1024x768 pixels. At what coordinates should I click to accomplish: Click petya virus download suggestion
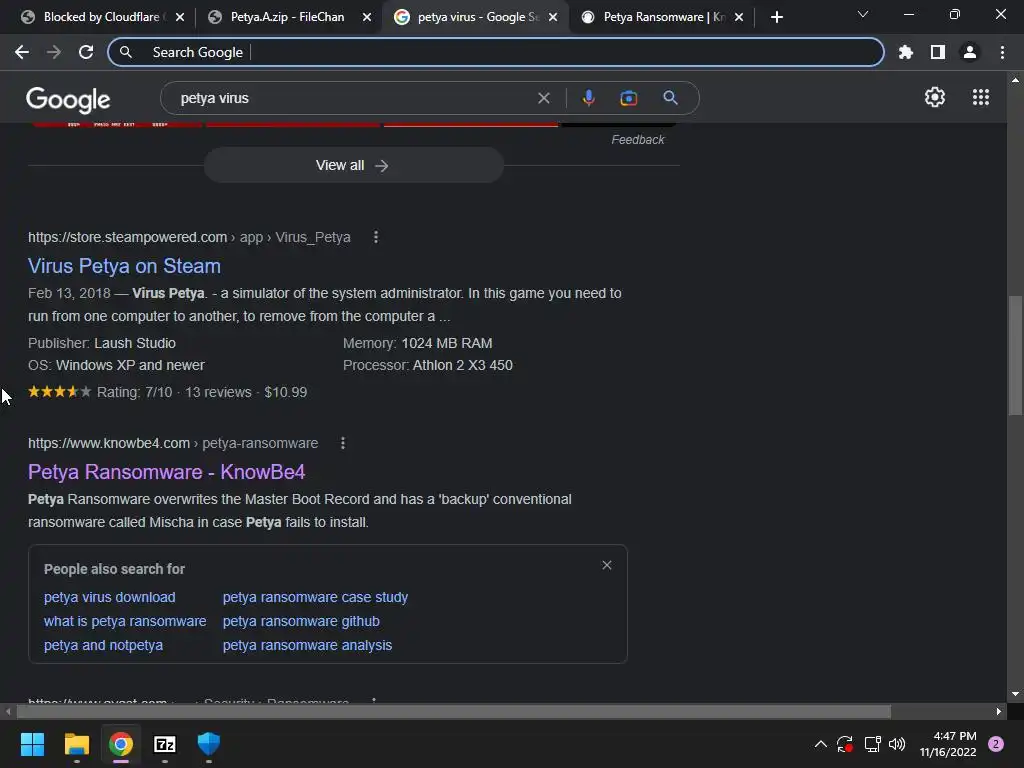click(110, 597)
